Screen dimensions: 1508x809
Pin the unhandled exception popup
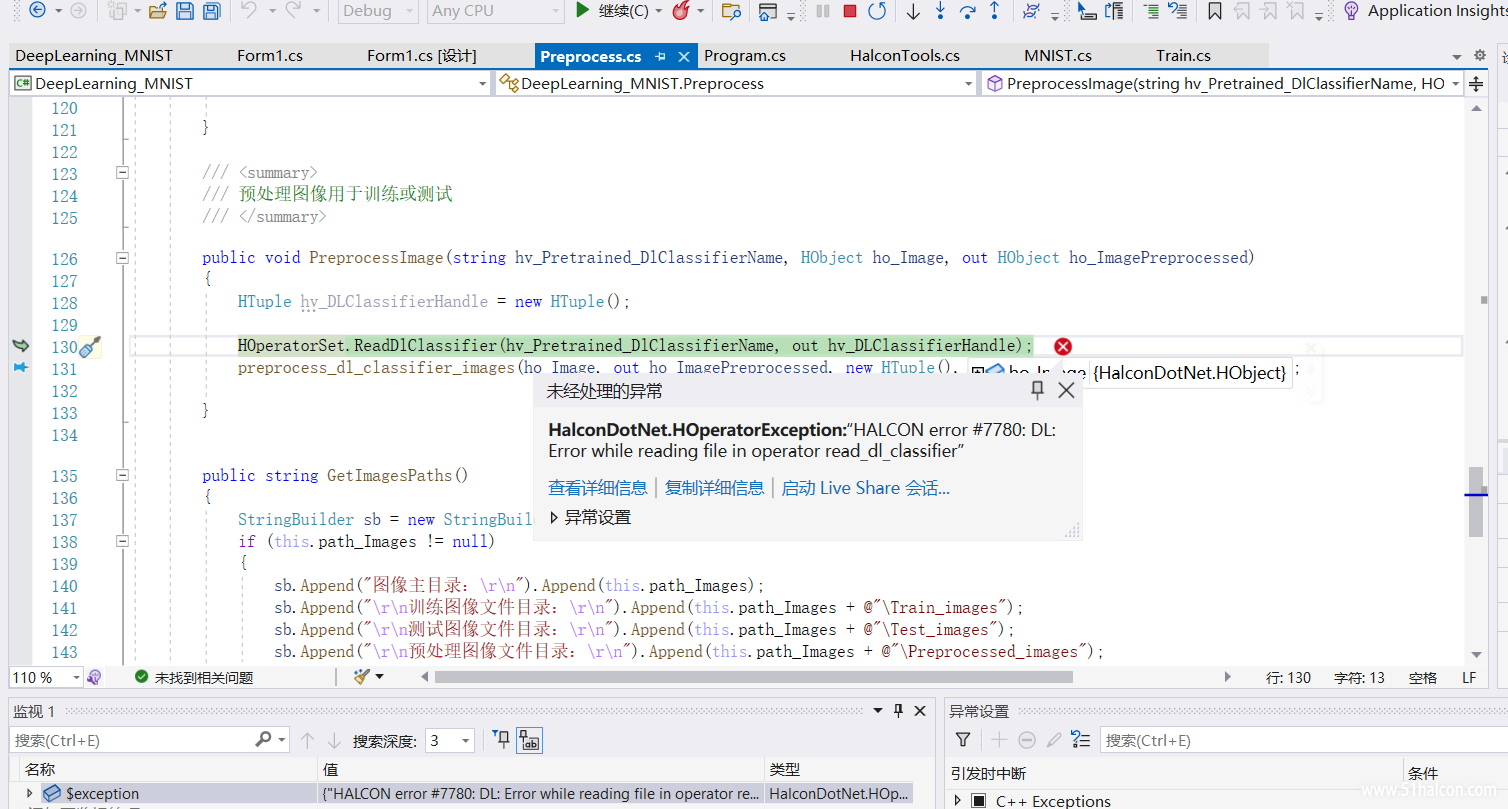click(x=1037, y=390)
